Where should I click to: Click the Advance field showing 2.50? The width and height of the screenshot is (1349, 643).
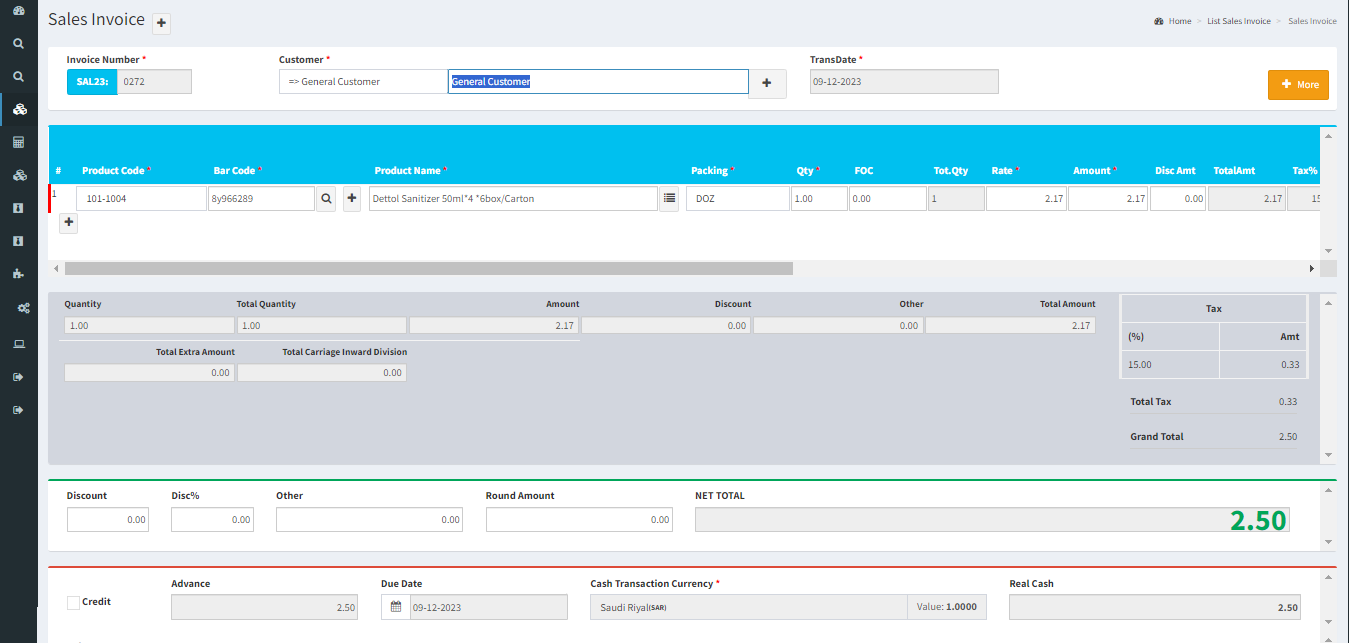[x=264, y=607]
